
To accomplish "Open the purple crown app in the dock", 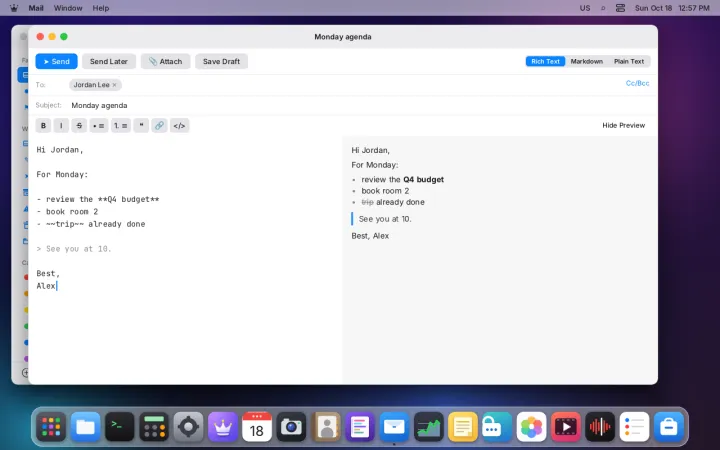I will (x=223, y=427).
